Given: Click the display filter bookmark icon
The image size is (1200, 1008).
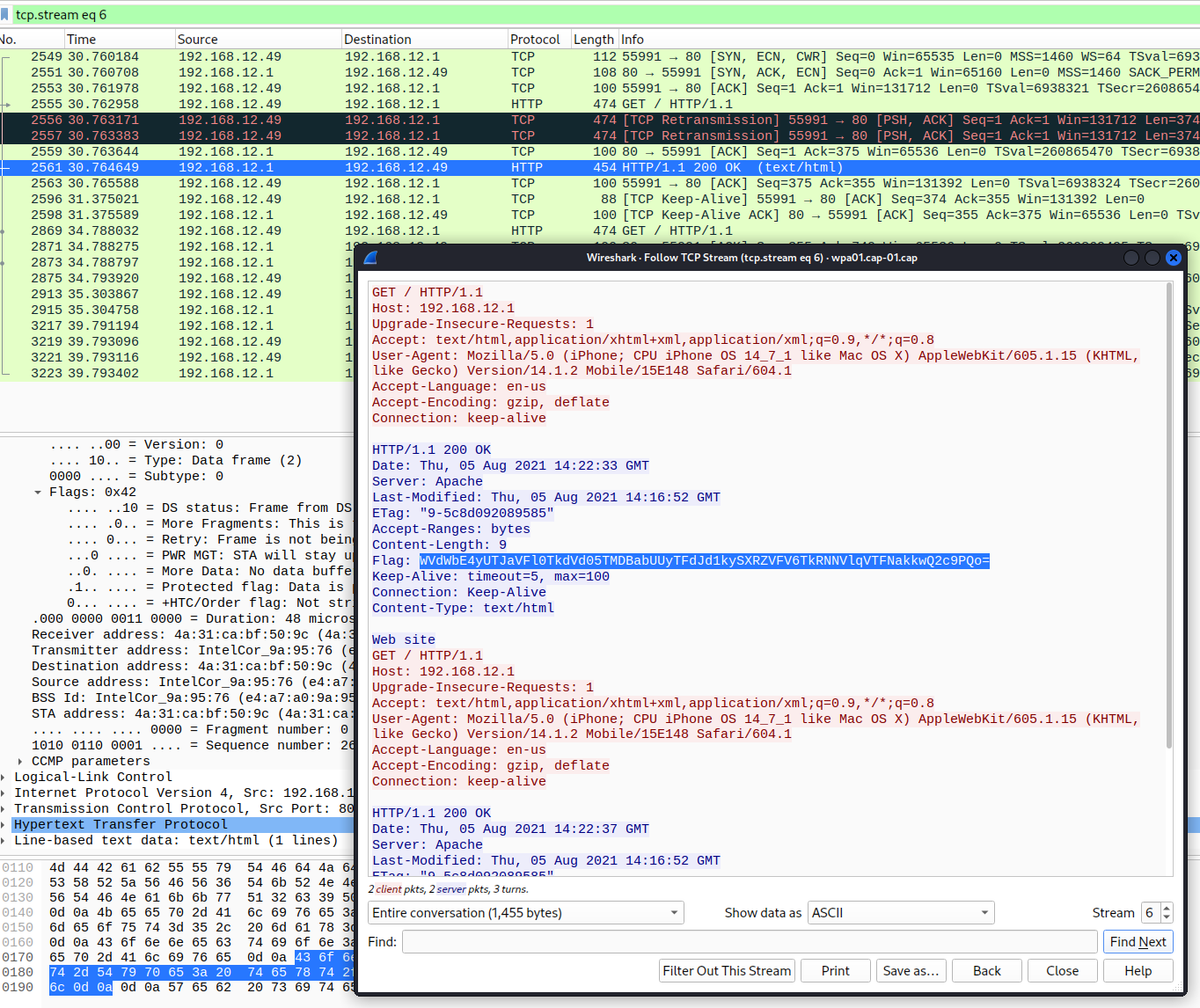Looking at the screenshot, I should (x=5, y=15).
